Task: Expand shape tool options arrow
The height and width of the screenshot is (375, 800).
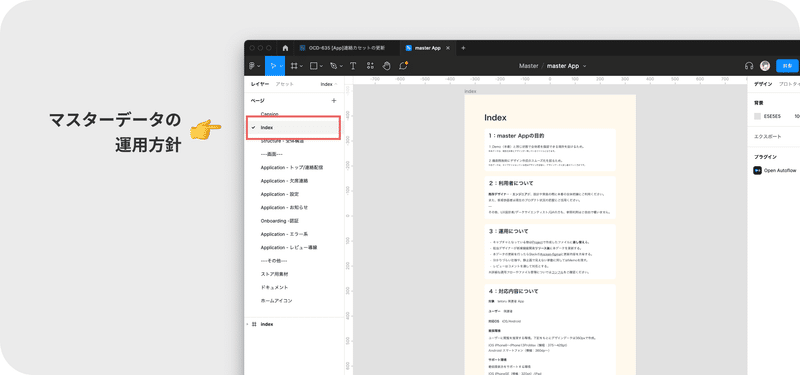Action: click(x=321, y=66)
